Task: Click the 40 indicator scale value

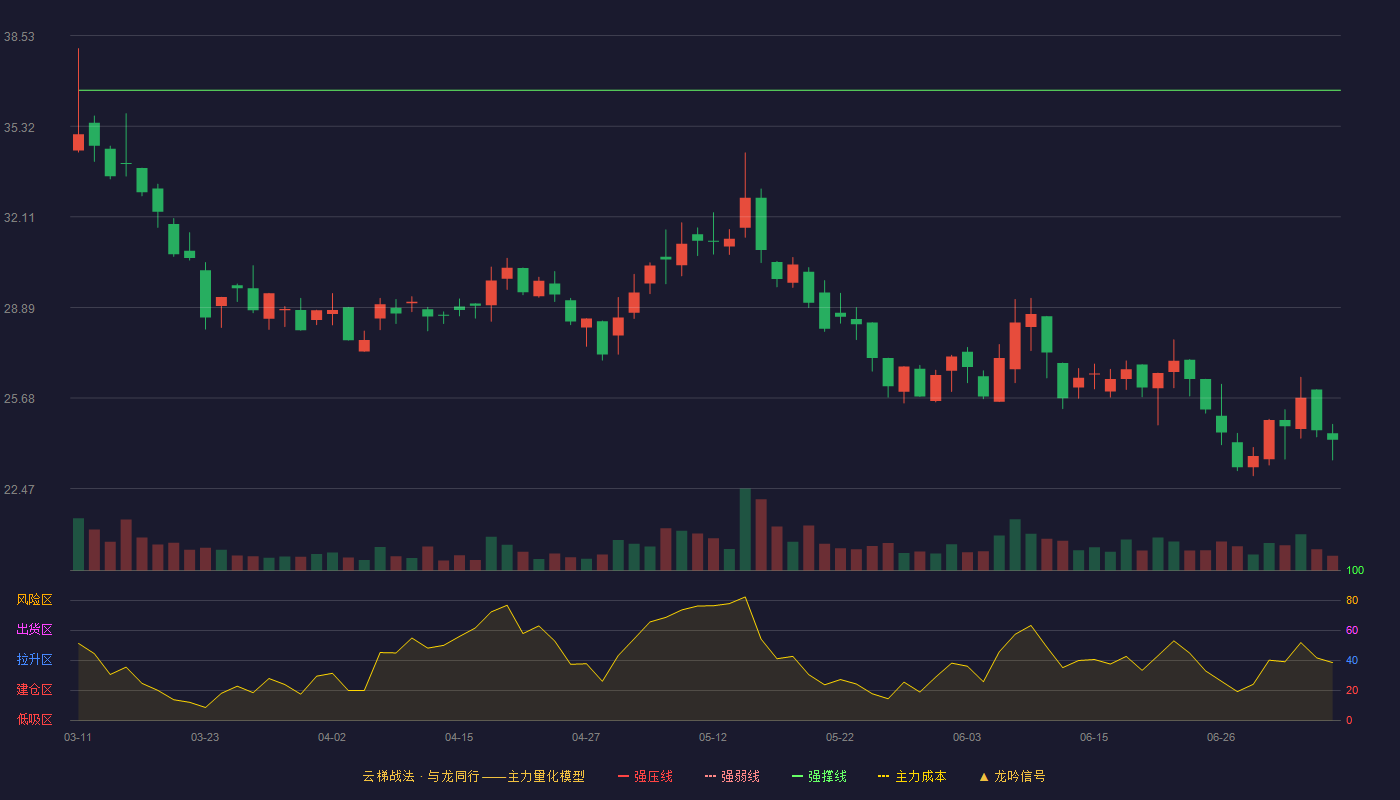Action: [1352, 660]
